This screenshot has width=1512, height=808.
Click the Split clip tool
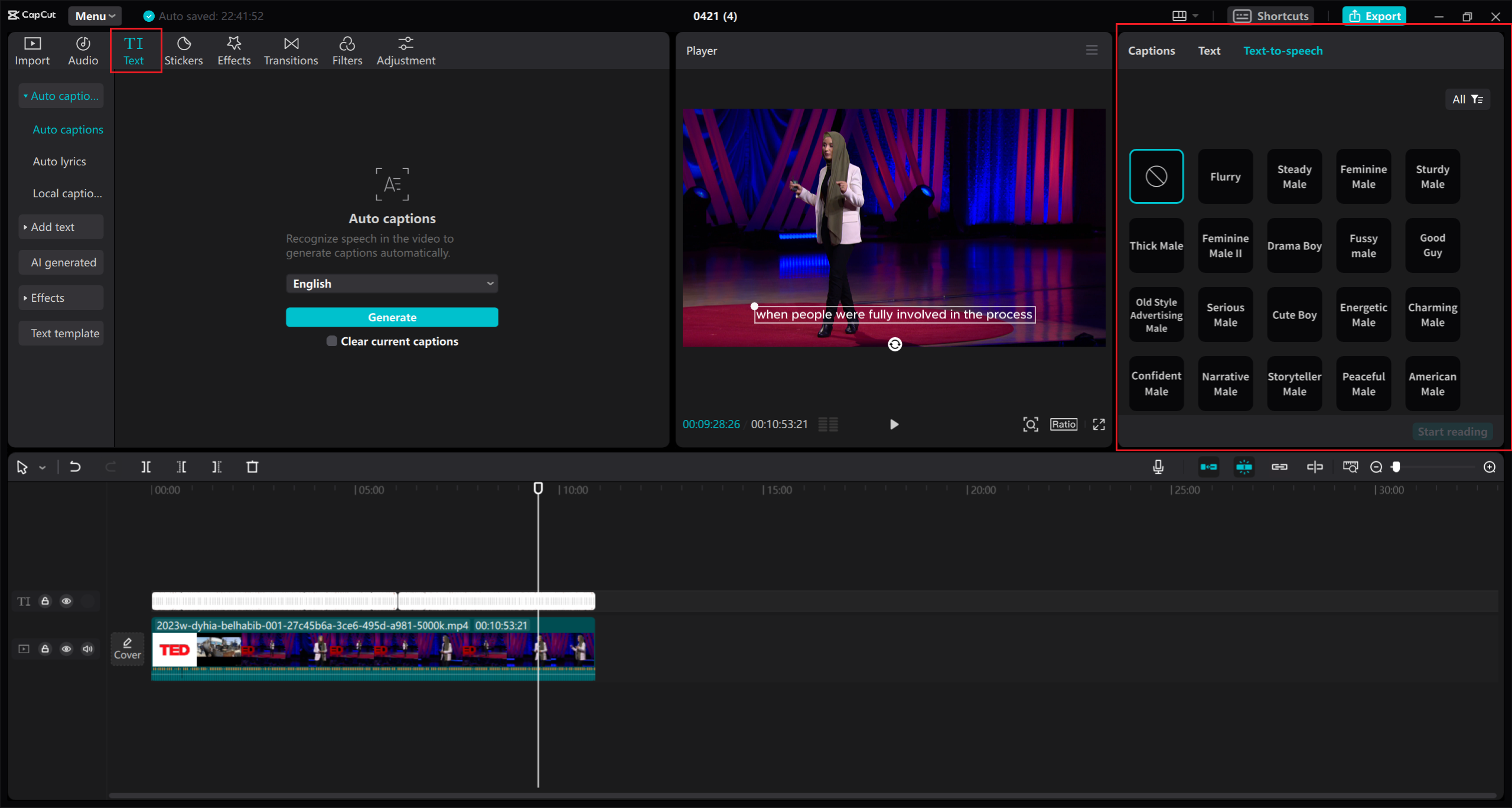[146, 467]
